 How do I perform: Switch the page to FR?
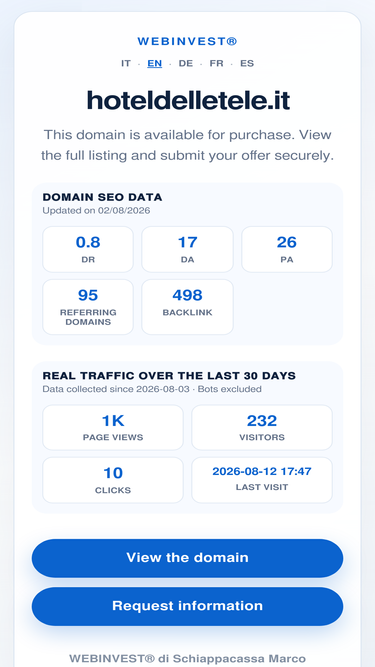point(216,63)
